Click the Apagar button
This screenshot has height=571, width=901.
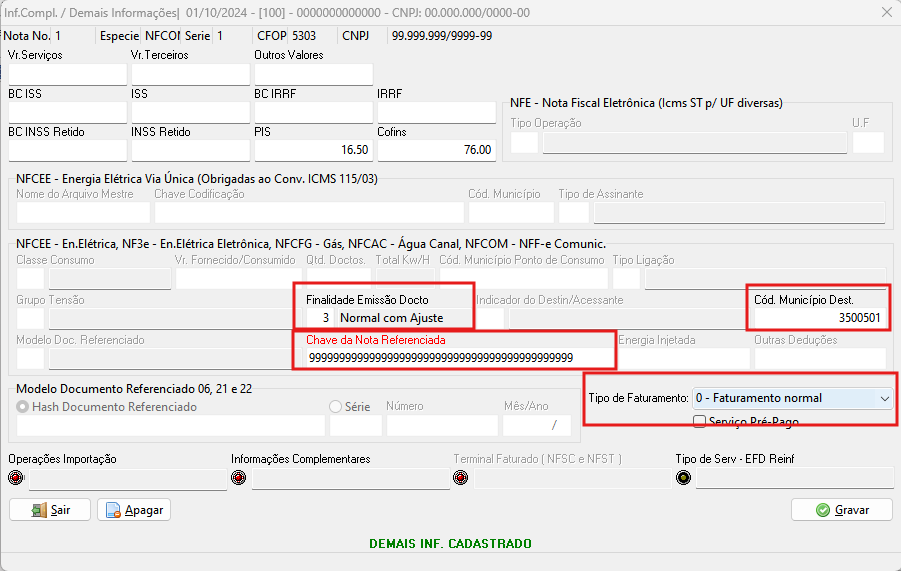pyautogui.click(x=134, y=510)
